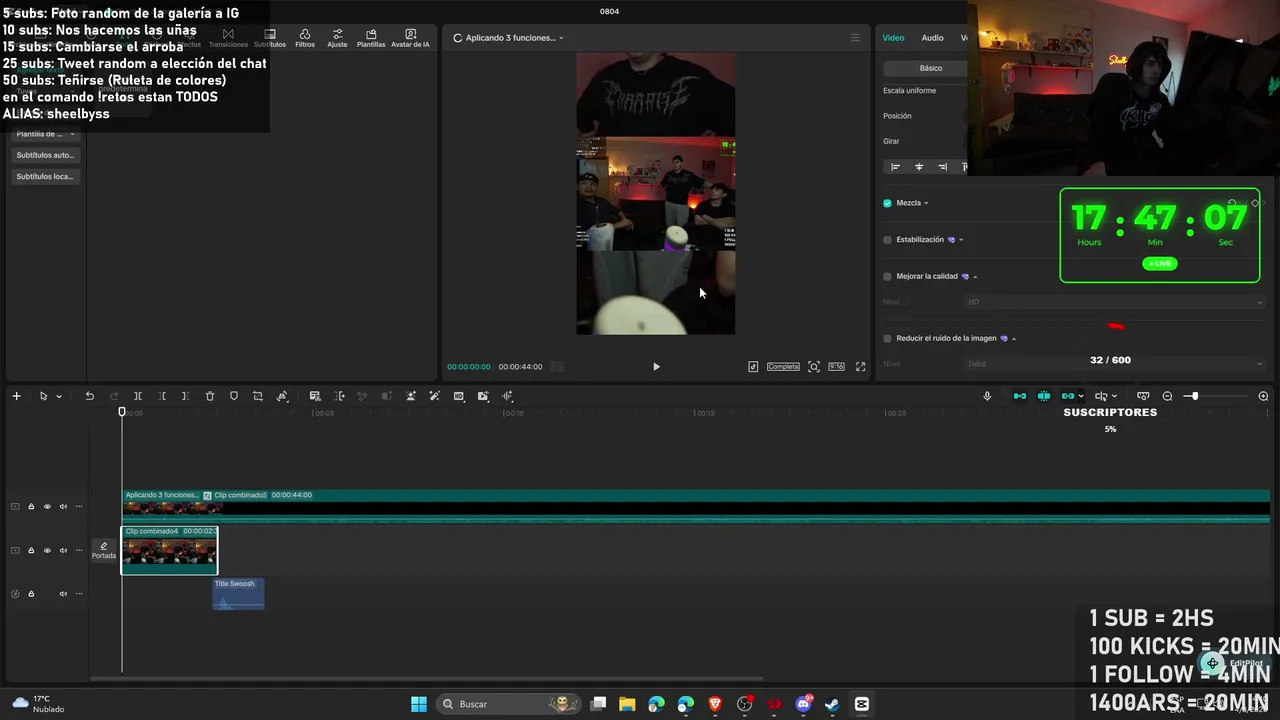Open fullscreen preview

click(x=860, y=367)
